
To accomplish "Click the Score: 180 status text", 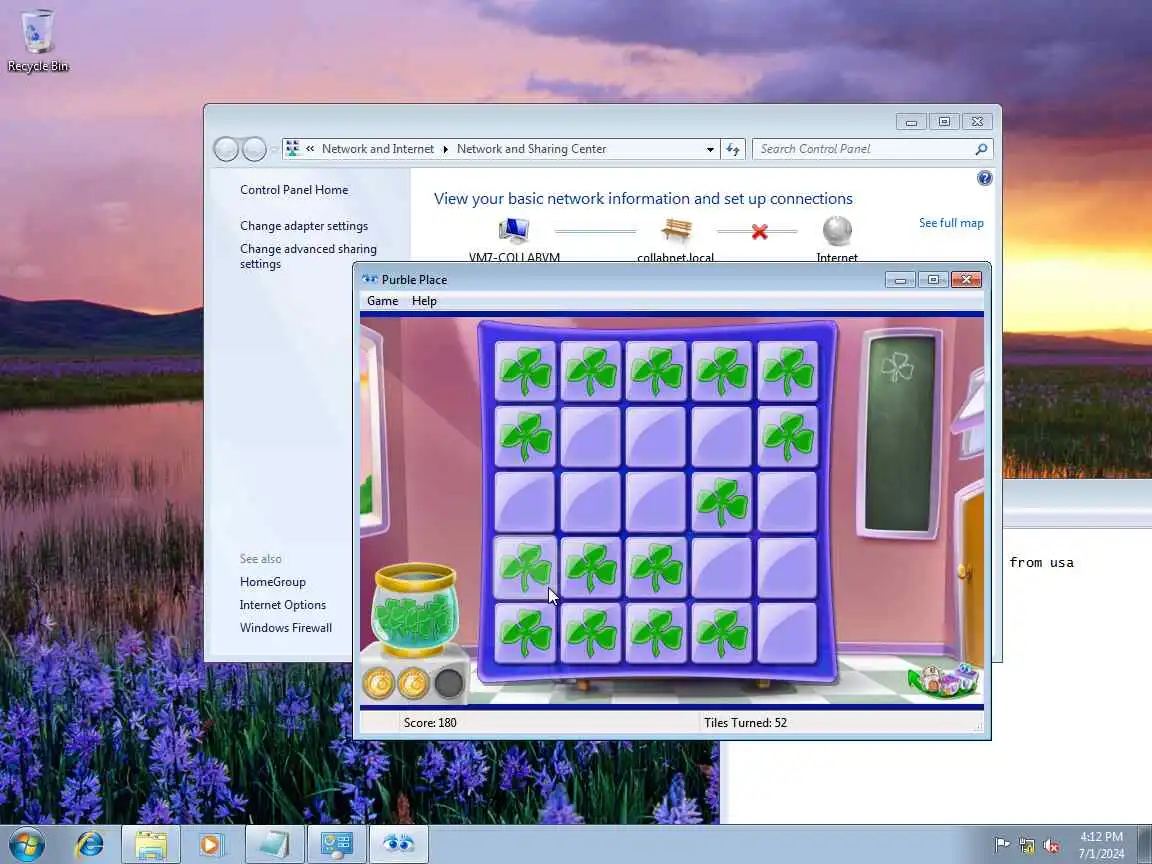I will click(x=430, y=723).
